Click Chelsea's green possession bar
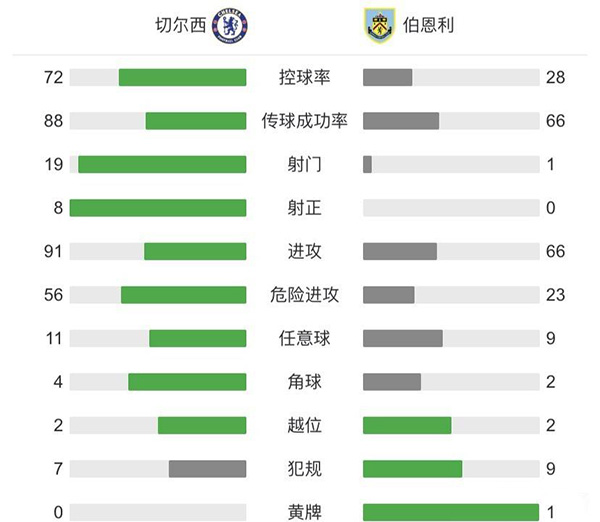 point(182,78)
